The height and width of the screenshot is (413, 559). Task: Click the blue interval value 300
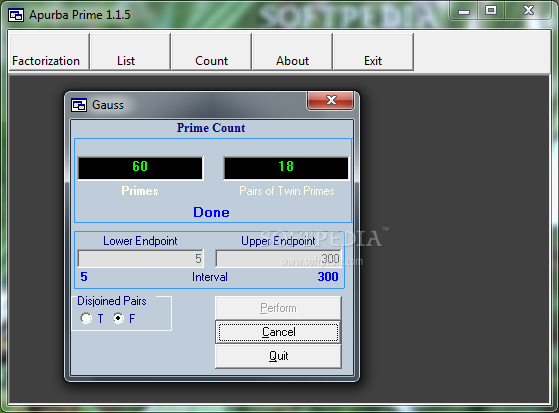tap(328, 277)
